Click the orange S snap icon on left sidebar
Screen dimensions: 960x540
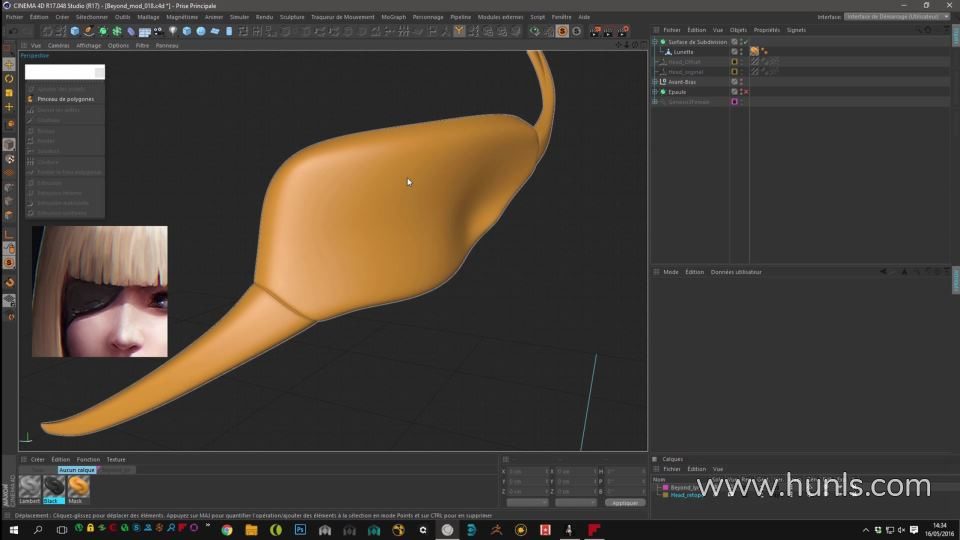click(9, 263)
